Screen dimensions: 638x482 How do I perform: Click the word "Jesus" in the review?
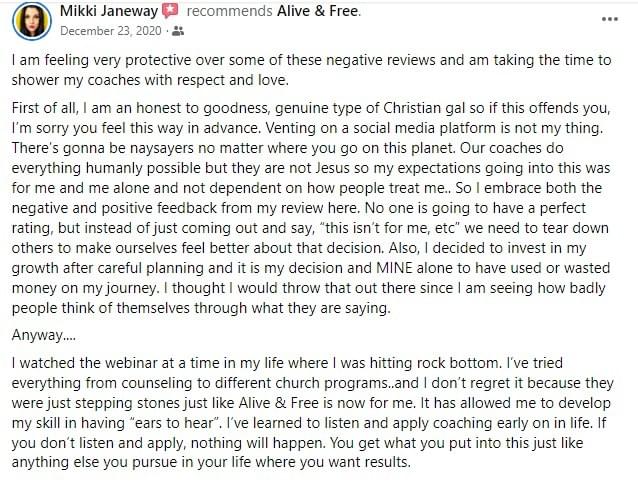coord(332,168)
